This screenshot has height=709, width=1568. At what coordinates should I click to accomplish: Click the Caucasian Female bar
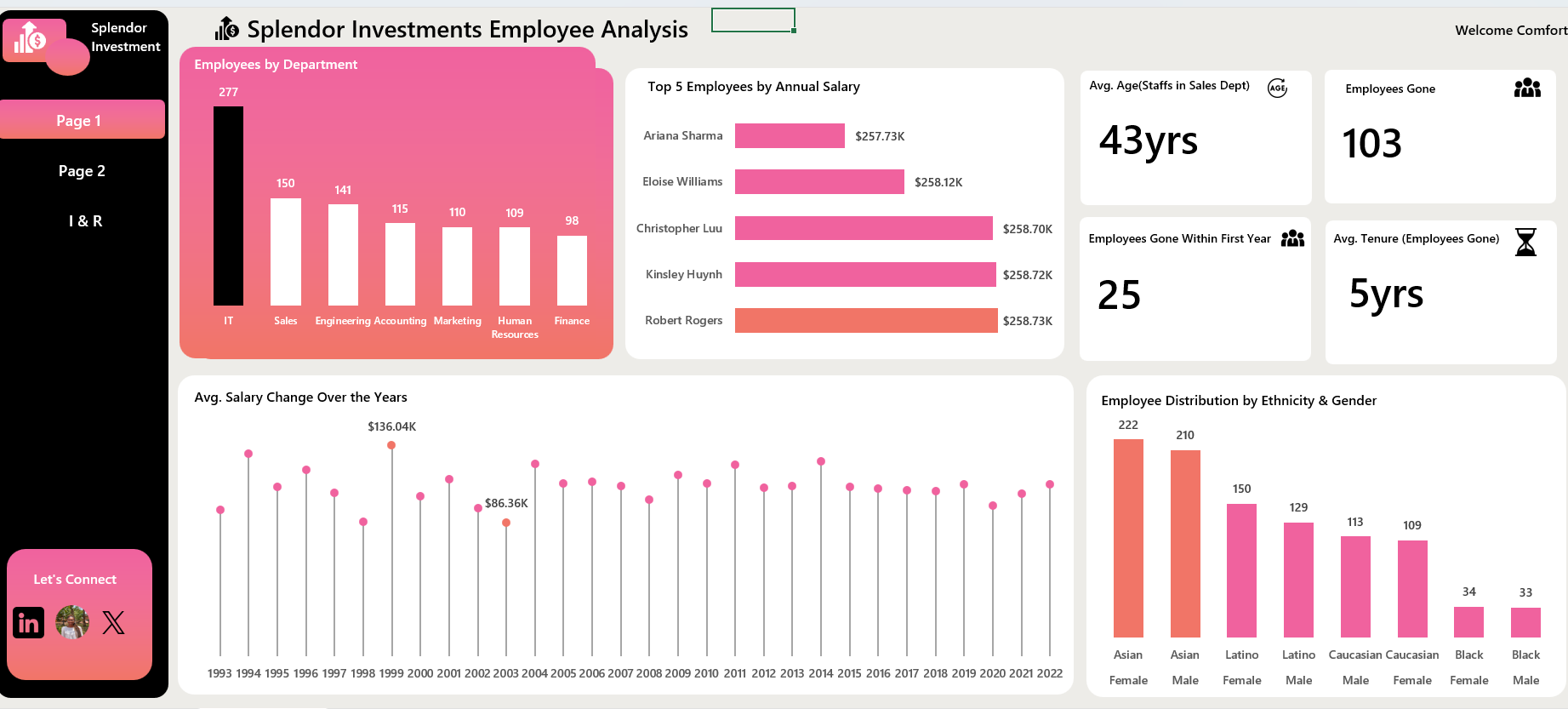pyautogui.click(x=1412, y=589)
